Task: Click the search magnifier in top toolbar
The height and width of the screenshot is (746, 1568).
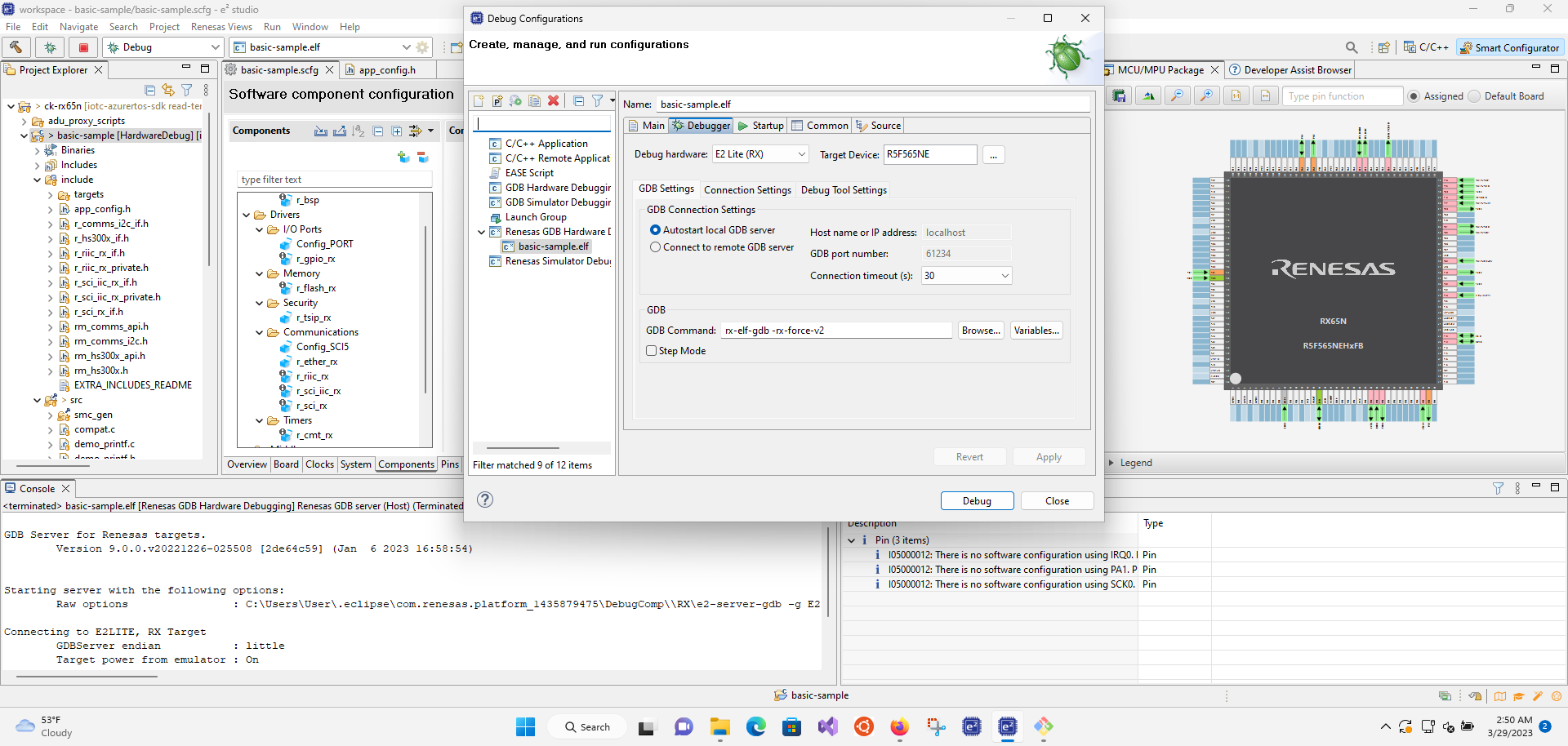Action: (x=1352, y=47)
